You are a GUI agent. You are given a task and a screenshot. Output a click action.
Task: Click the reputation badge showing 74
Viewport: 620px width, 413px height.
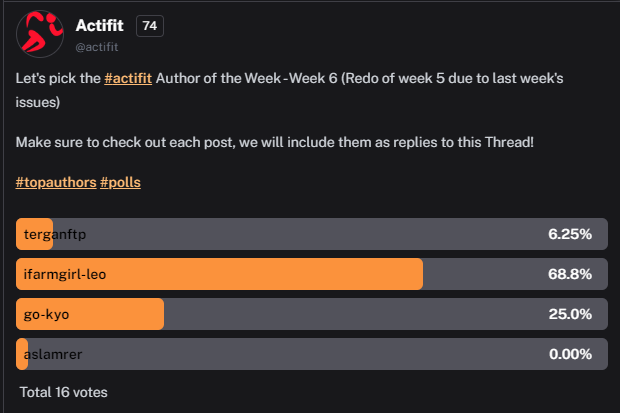(x=150, y=26)
